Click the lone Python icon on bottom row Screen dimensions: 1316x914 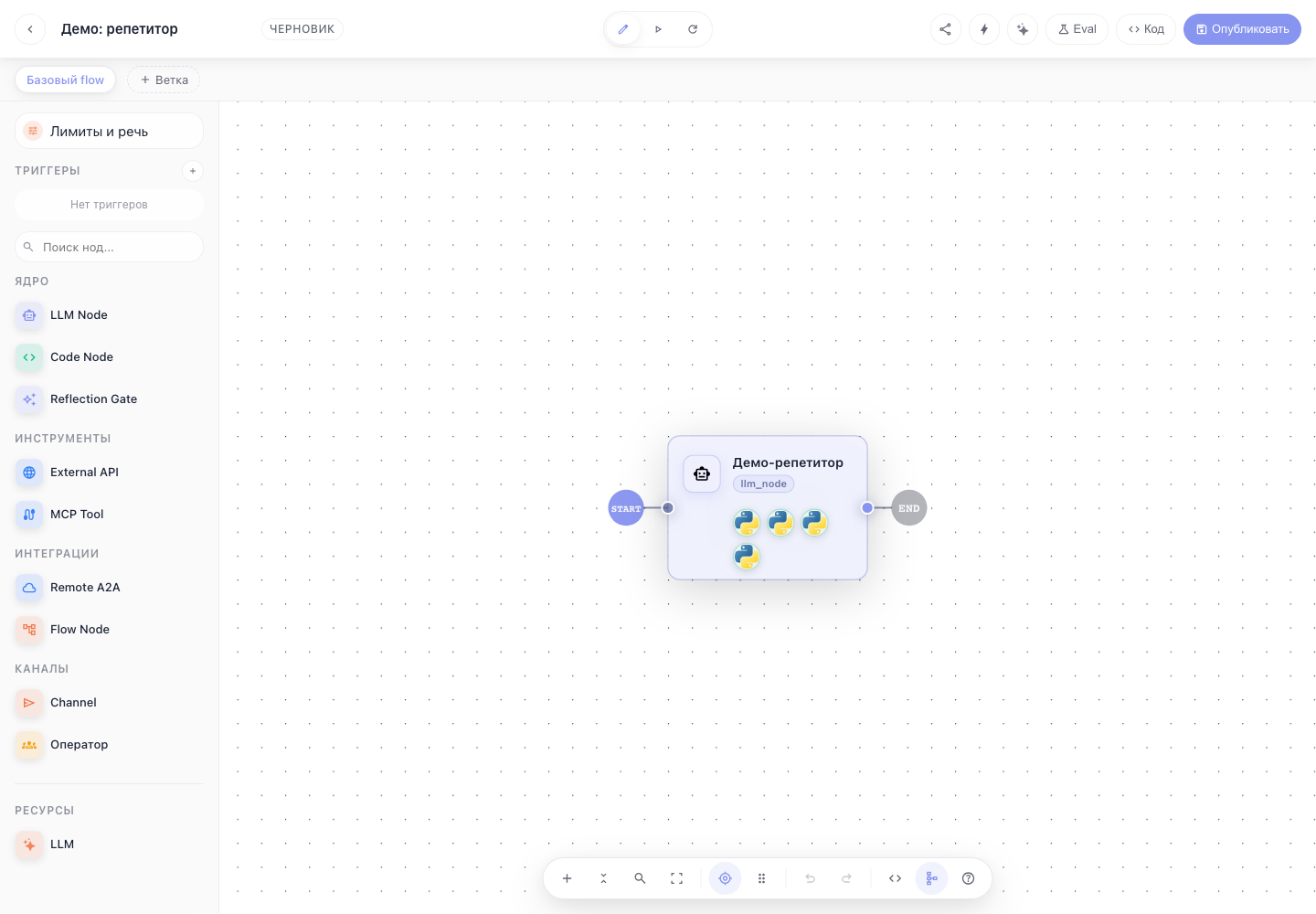(747, 556)
